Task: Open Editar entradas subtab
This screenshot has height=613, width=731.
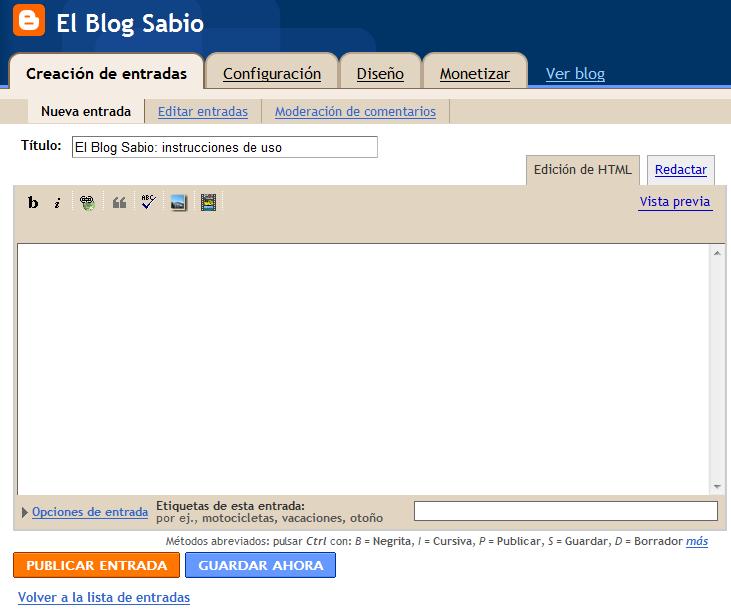Action: pos(203,111)
